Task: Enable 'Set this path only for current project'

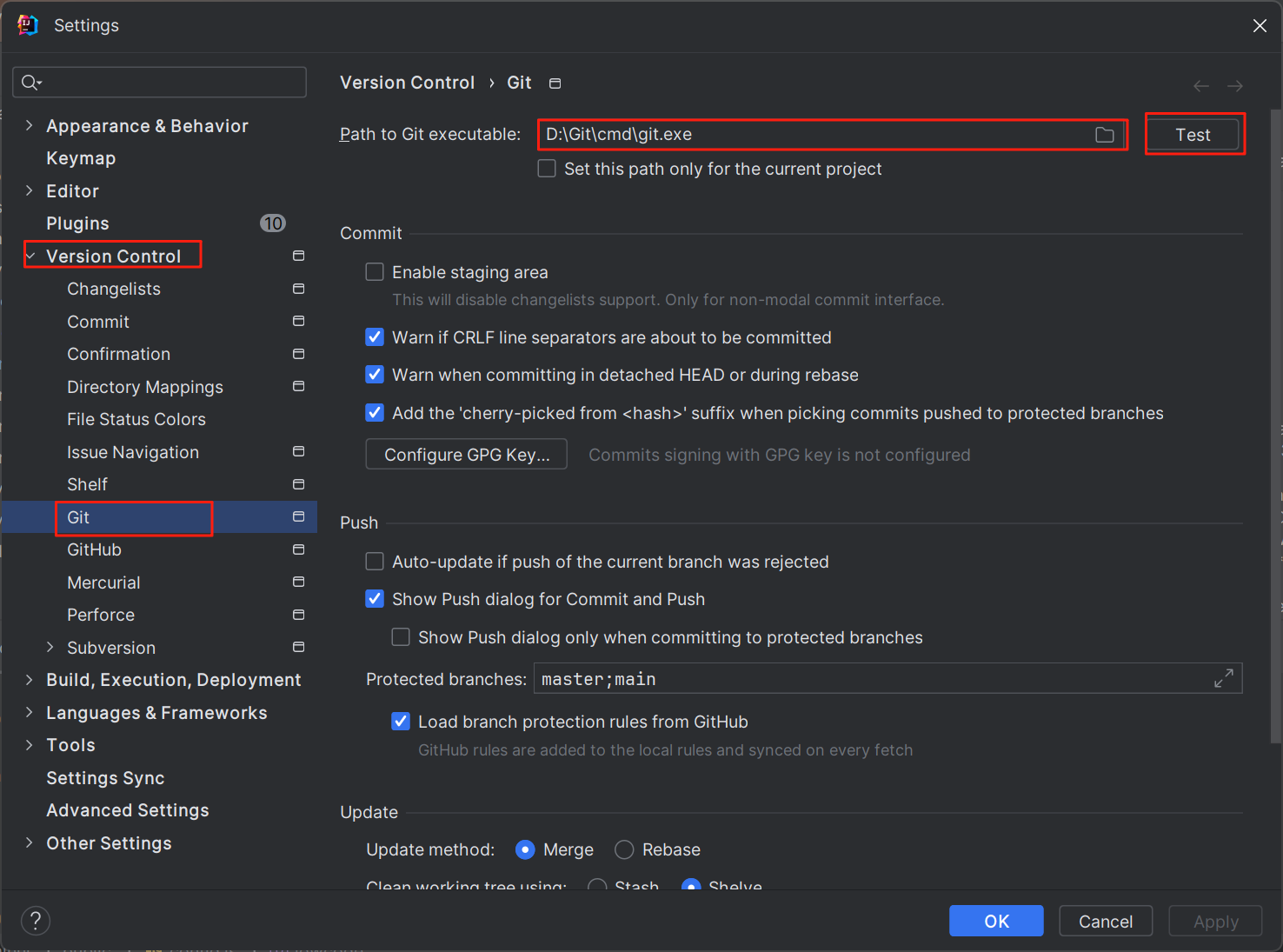Action: click(547, 169)
